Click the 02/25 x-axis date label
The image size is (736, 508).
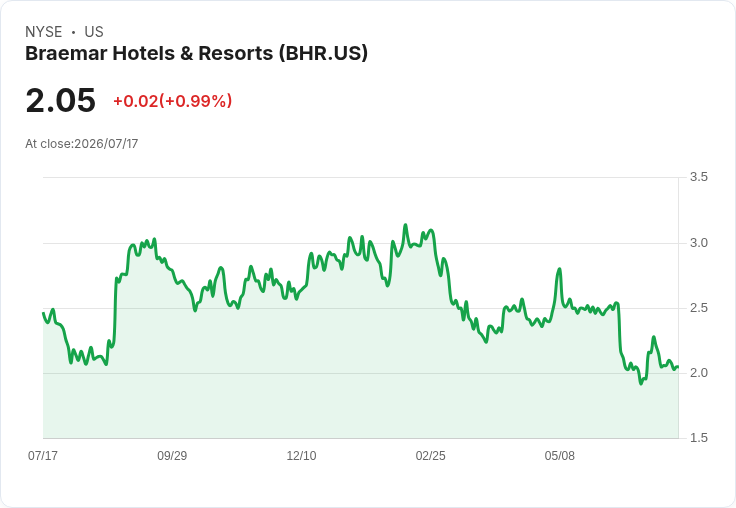click(430, 455)
